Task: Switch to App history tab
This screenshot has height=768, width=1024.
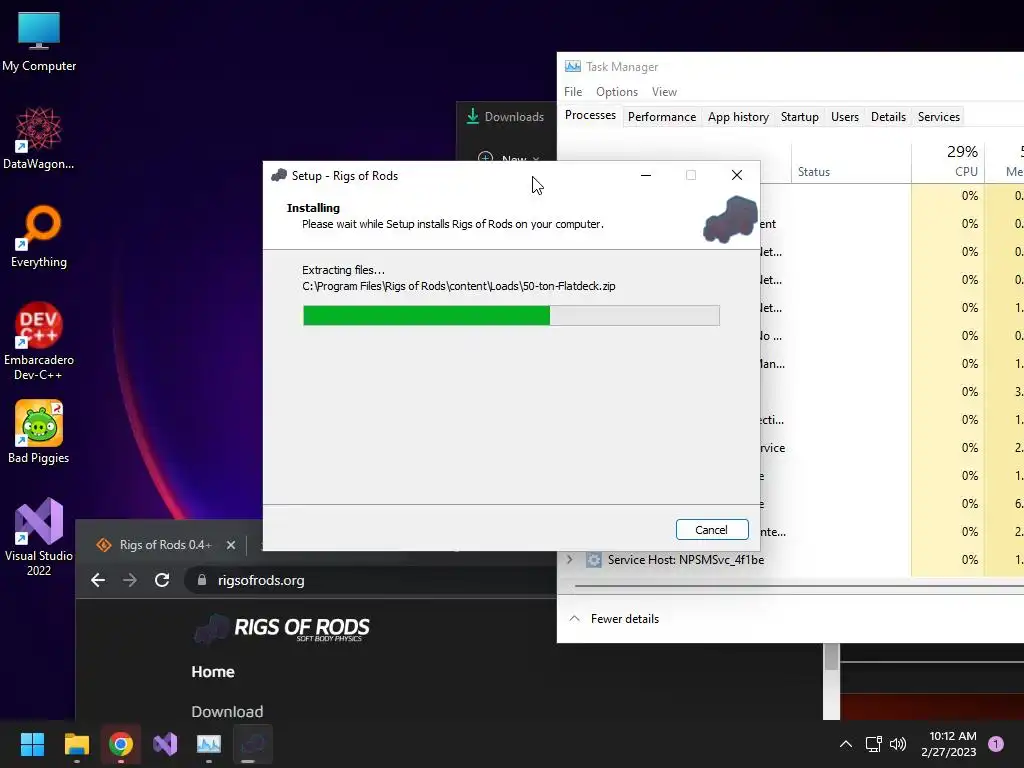Action: click(x=738, y=117)
